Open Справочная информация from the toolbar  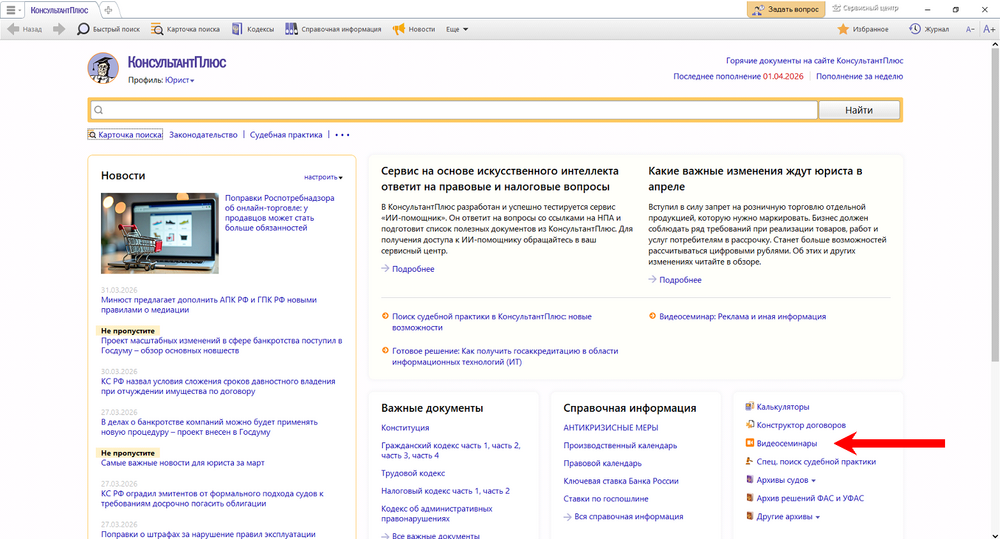point(333,29)
